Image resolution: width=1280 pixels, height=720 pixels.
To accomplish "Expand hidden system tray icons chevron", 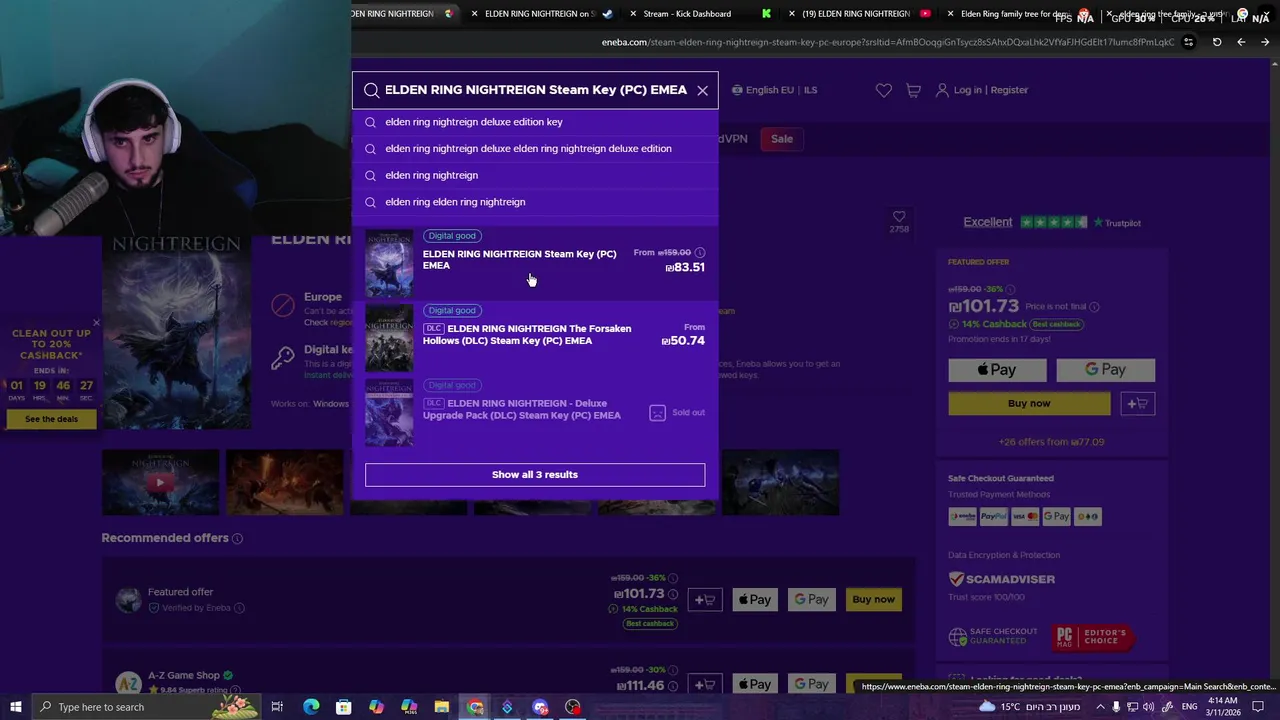I will 1100,707.
